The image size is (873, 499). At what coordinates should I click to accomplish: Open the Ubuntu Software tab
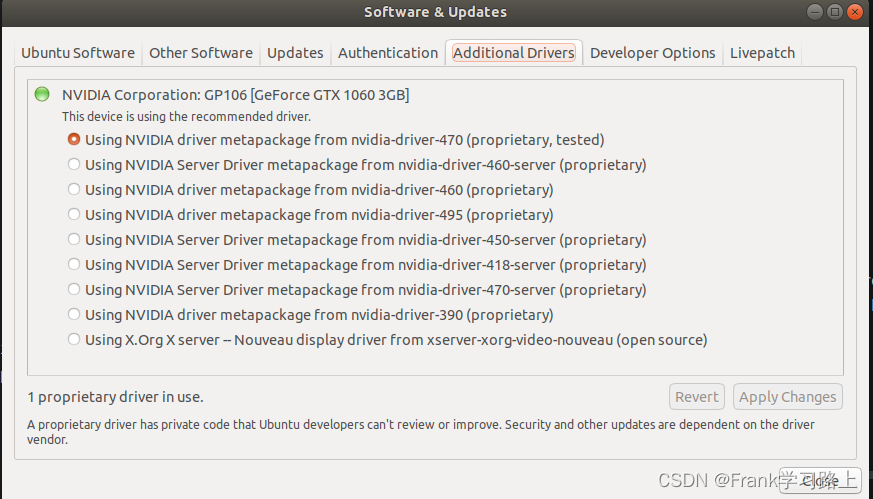coord(78,53)
